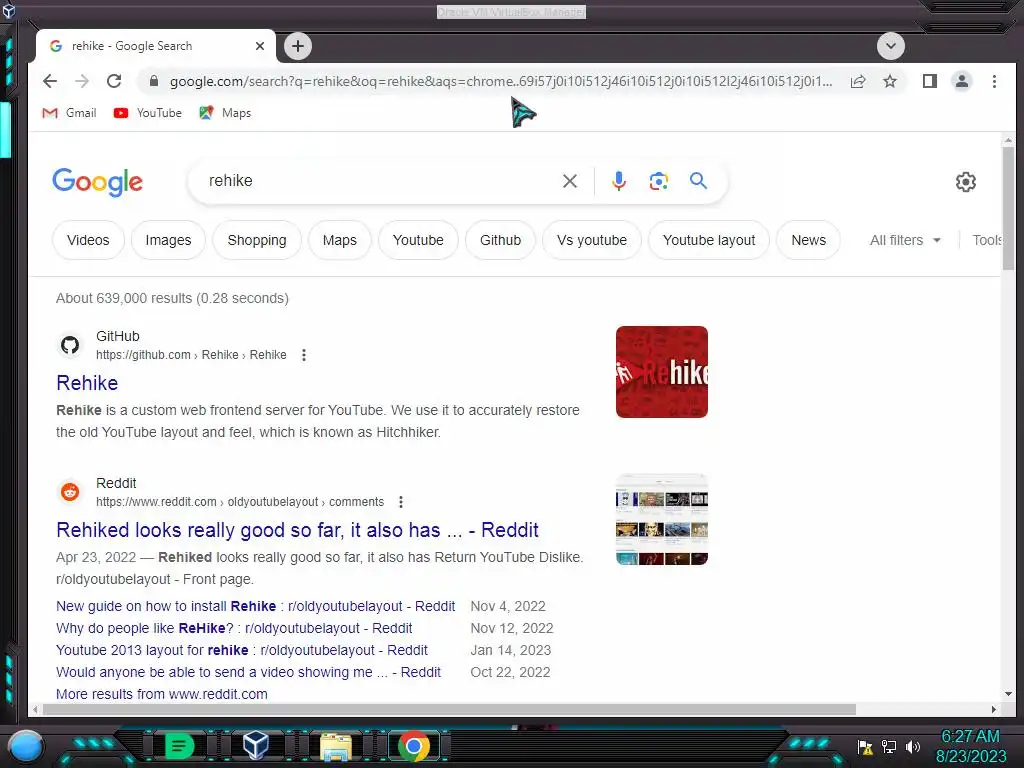Clear the search box with the X icon
The width and height of the screenshot is (1024, 768).
click(569, 181)
